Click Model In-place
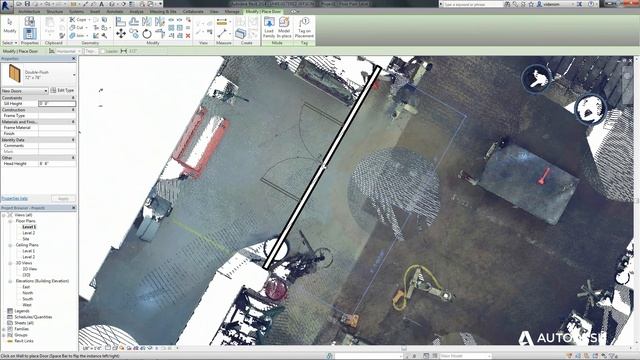The height and width of the screenshot is (360, 640). click(x=284, y=28)
